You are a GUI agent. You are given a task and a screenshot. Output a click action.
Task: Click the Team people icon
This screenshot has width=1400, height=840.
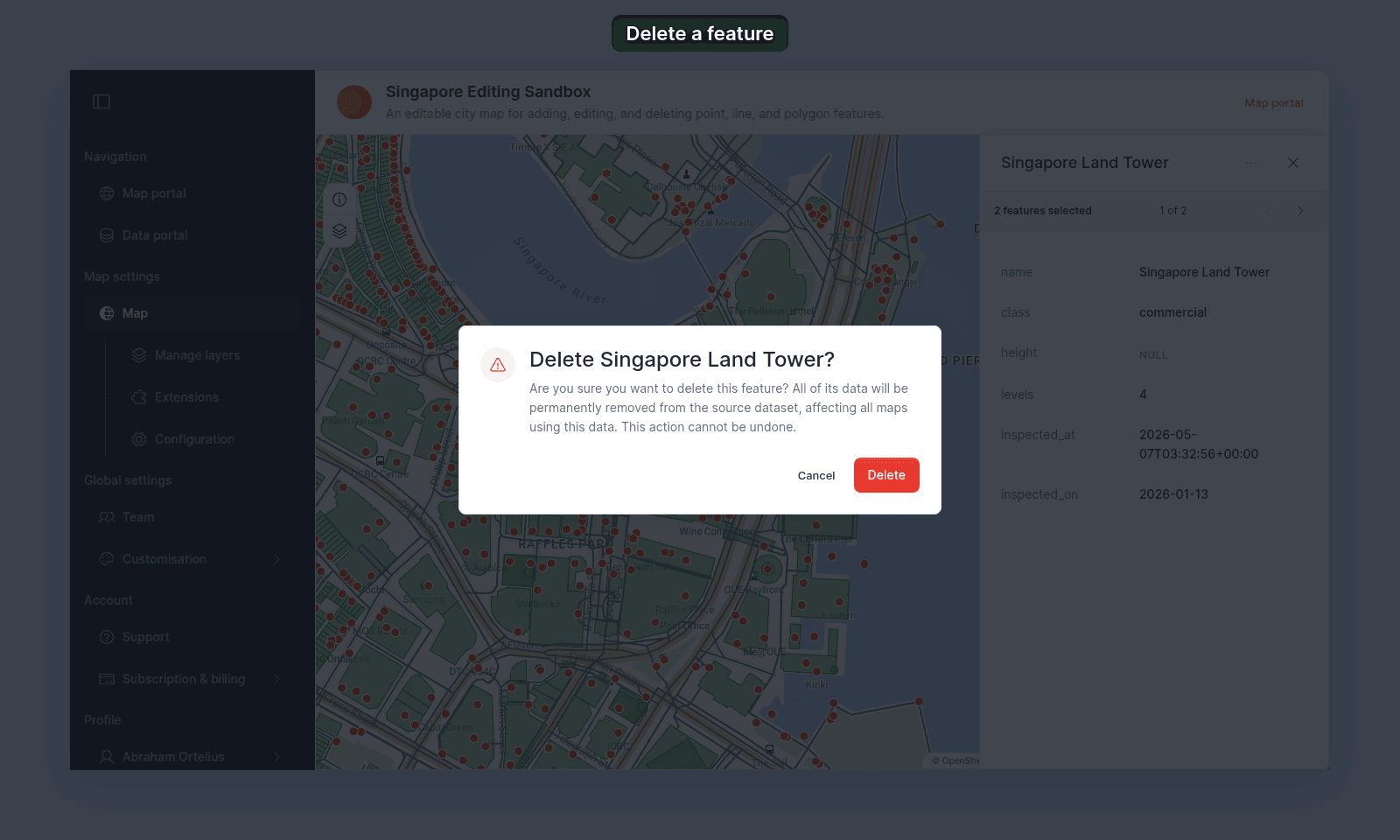pyautogui.click(x=107, y=517)
